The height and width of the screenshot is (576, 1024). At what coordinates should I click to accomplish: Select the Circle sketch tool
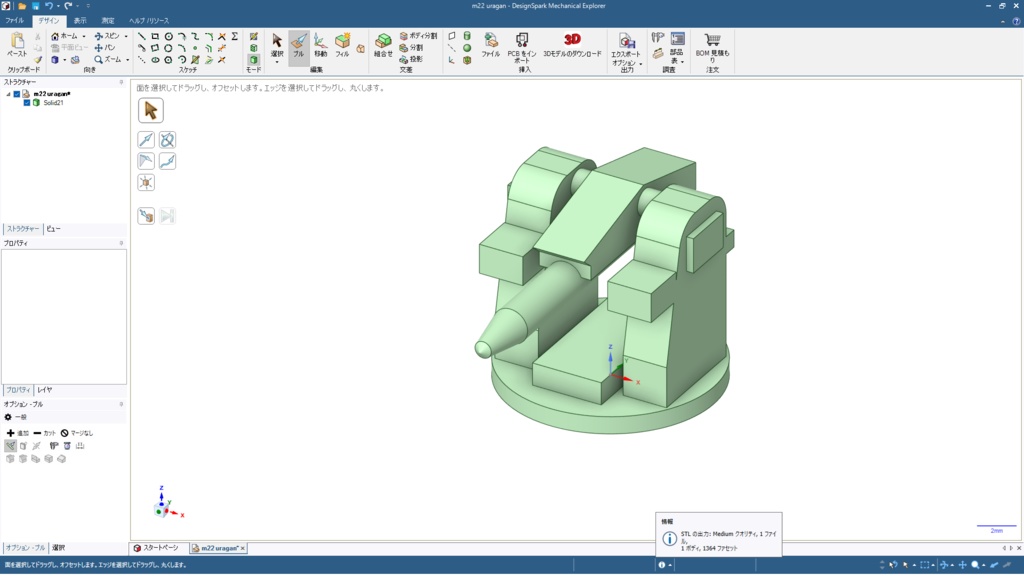[x=168, y=37]
